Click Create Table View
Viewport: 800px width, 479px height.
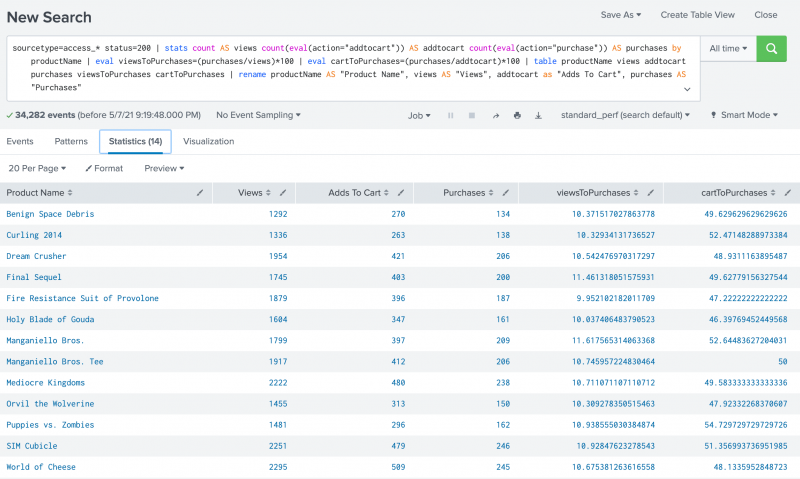click(x=697, y=15)
